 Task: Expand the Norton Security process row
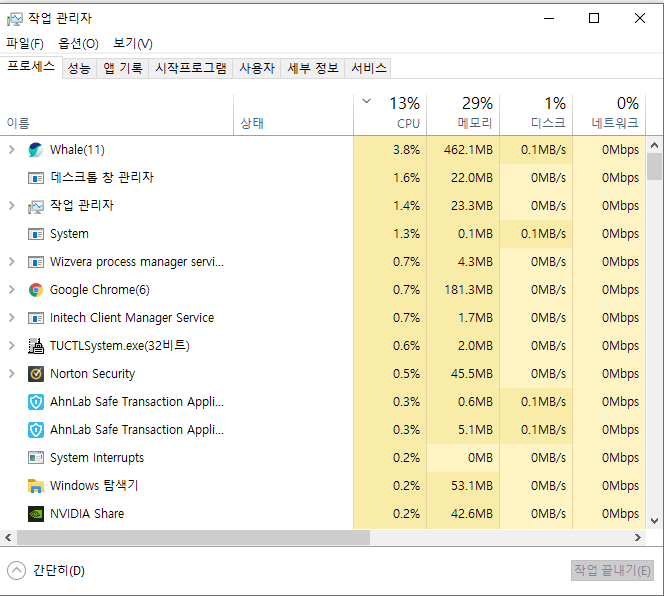click(x=11, y=374)
